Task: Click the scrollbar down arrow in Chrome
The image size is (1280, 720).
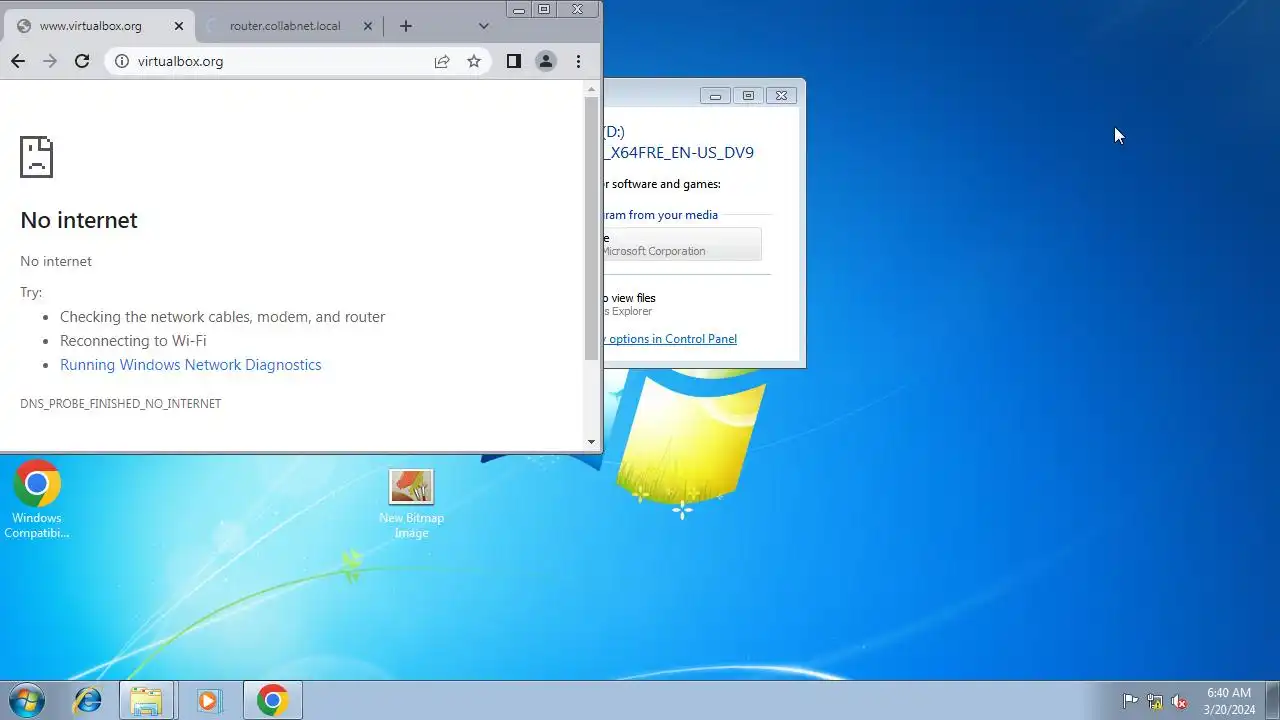Action: [591, 442]
